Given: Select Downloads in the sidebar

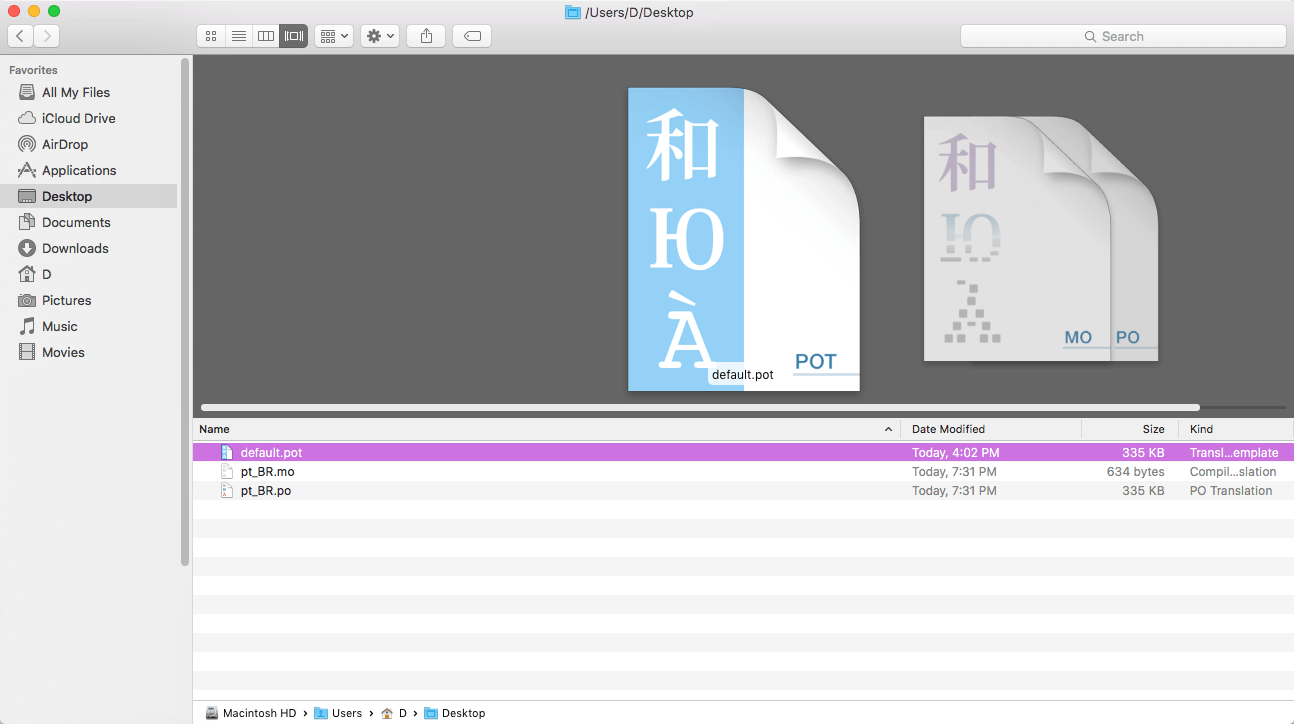Looking at the screenshot, I should tap(75, 248).
